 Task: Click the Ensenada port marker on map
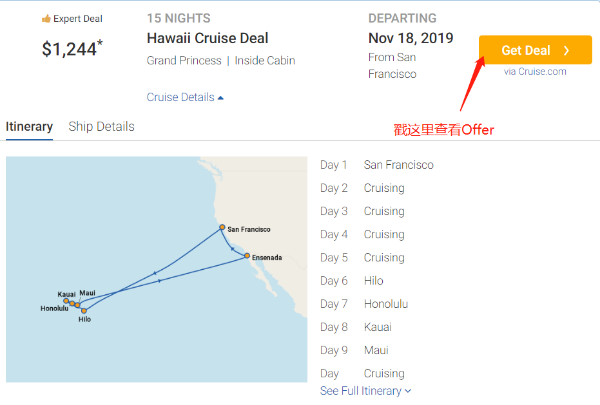[x=247, y=256]
